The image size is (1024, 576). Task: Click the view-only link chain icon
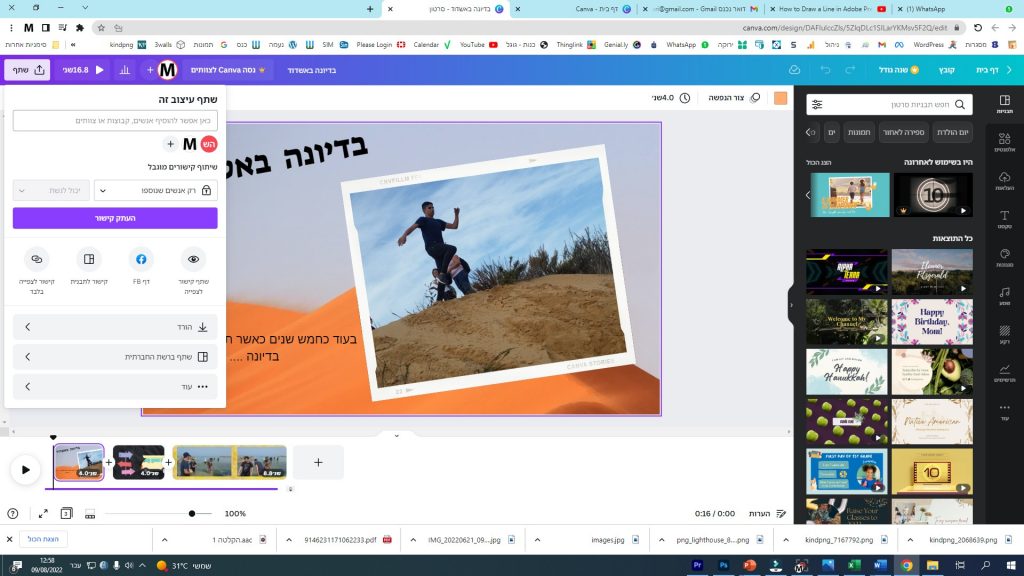click(x=37, y=259)
